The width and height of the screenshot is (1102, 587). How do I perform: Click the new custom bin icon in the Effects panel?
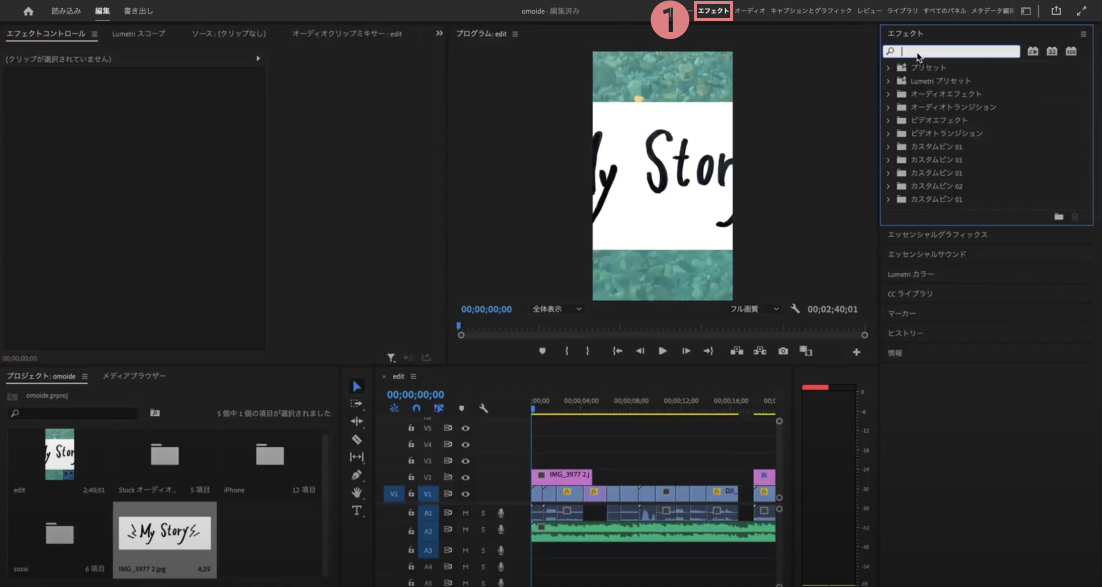tap(1058, 217)
